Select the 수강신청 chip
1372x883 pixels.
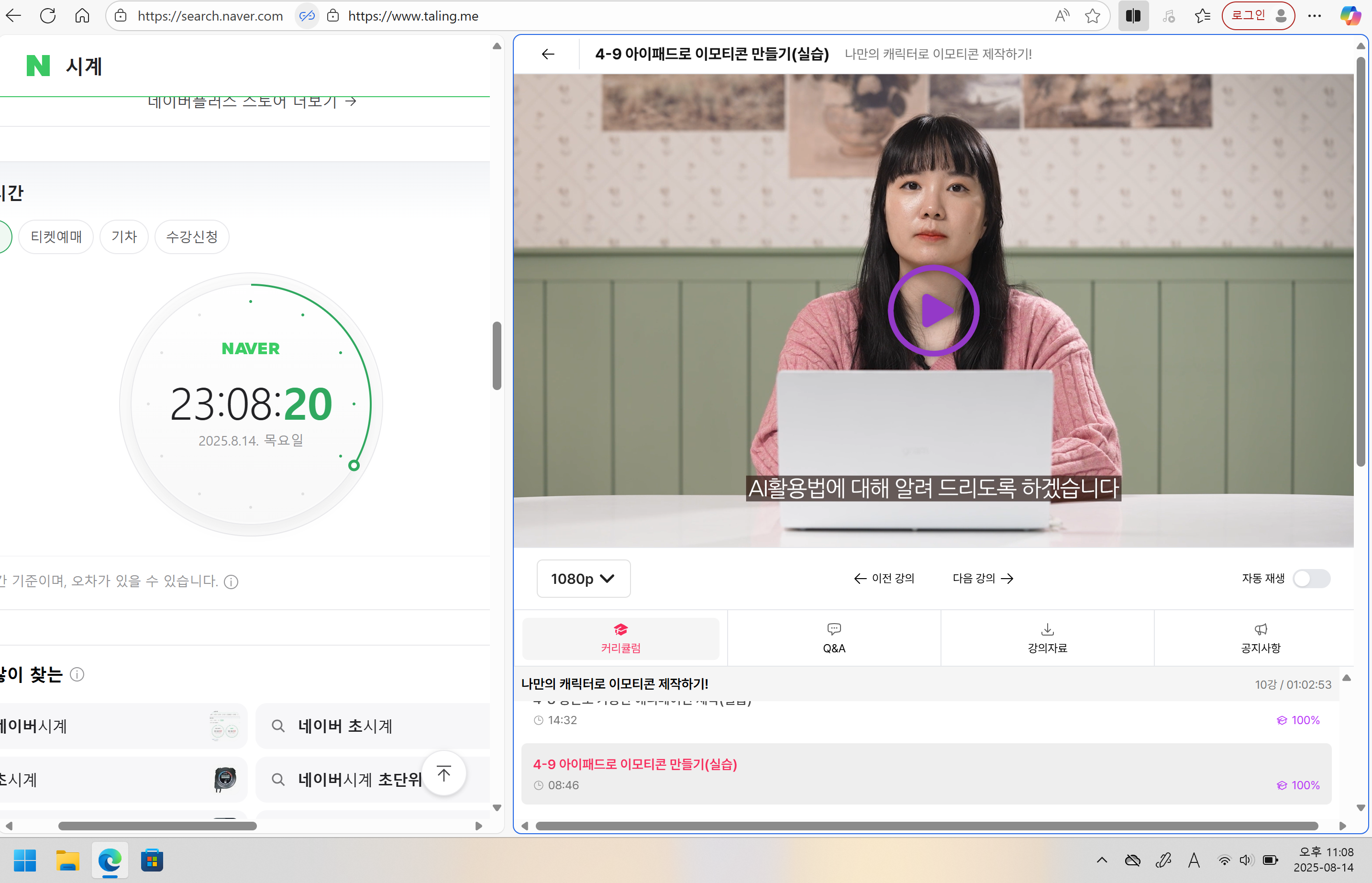pyautogui.click(x=191, y=237)
